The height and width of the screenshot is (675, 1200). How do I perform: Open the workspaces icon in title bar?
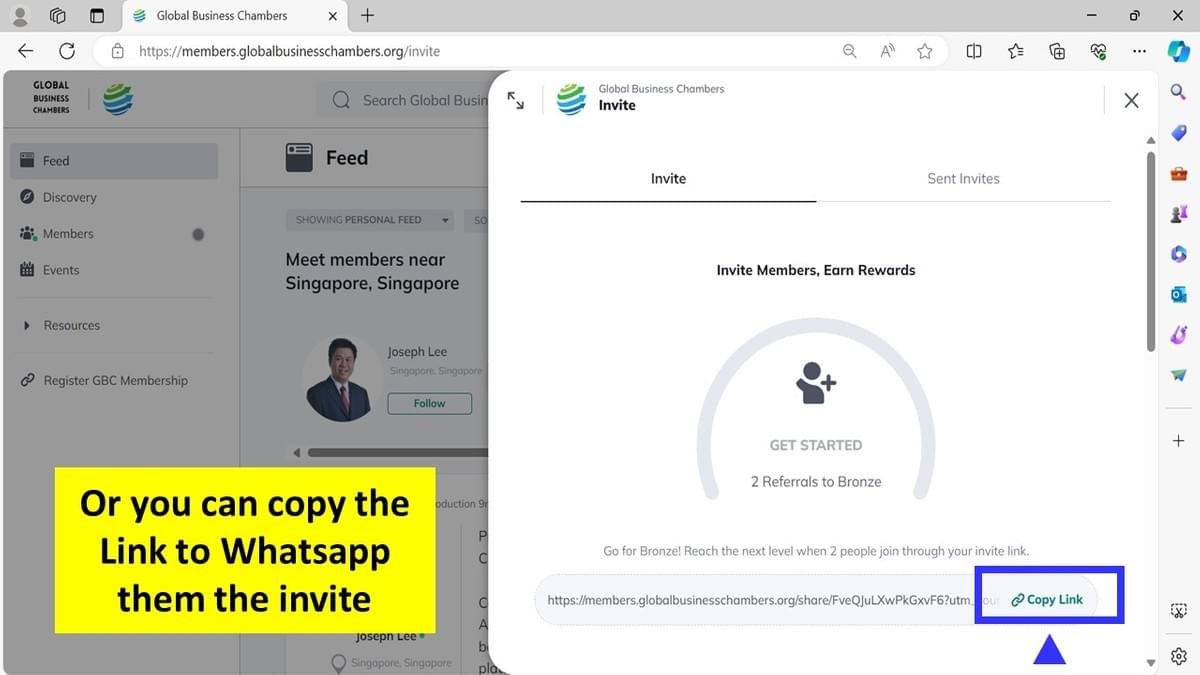click(x=57, y=16)
